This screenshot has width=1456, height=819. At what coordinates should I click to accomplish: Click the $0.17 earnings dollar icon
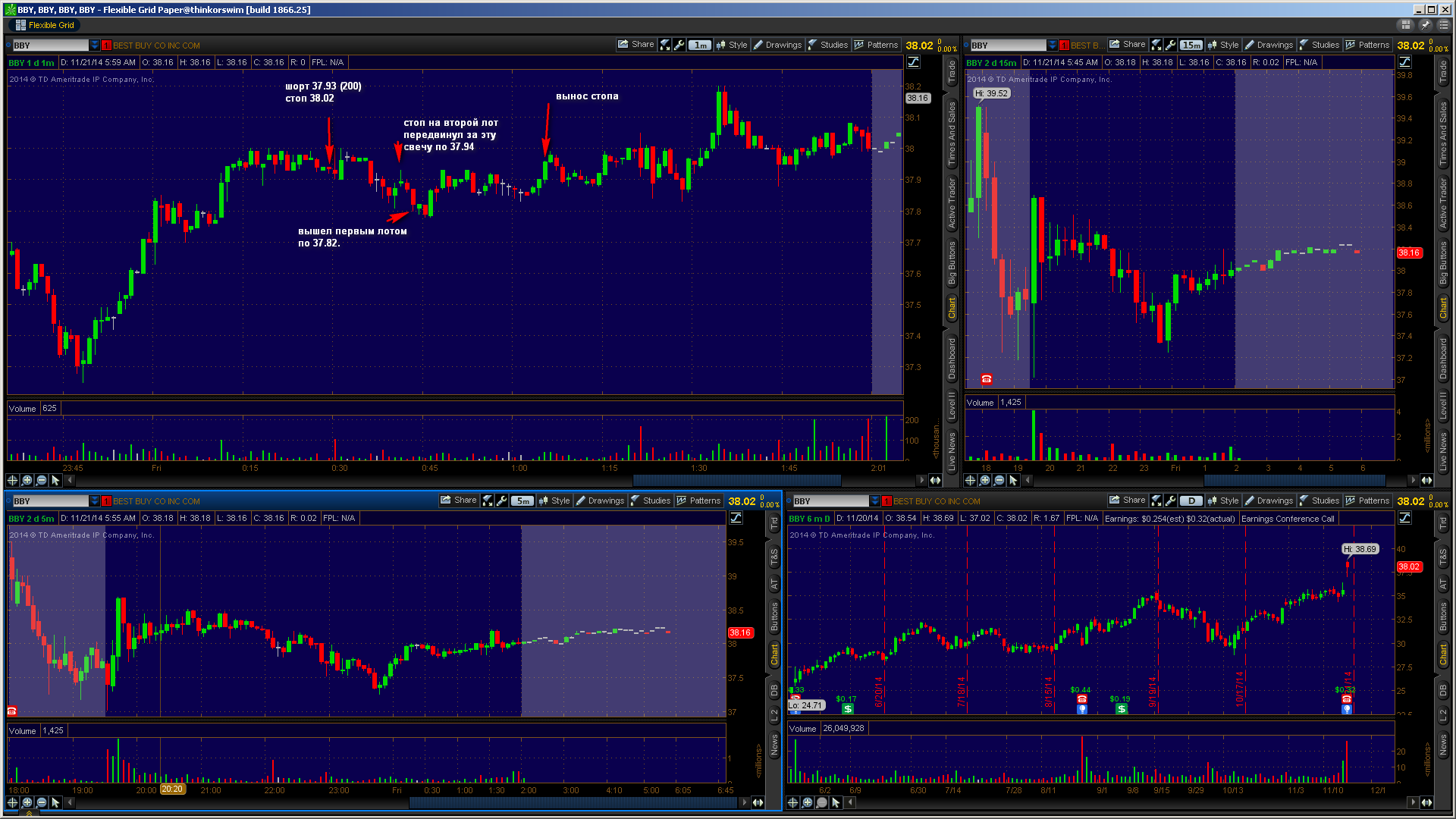point(847,708)
